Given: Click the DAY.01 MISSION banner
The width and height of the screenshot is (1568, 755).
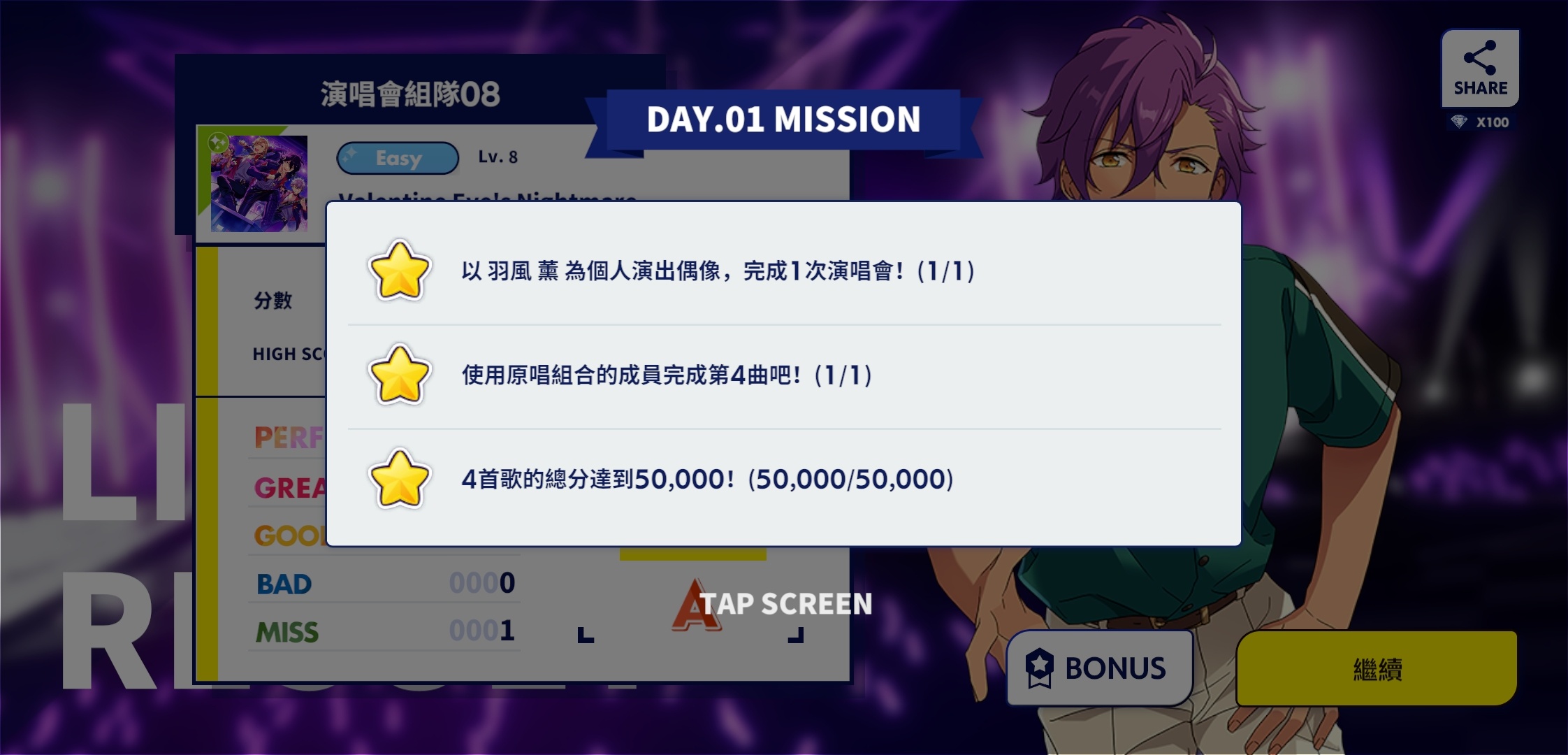Looking at the screenshot, I should click(783, 120).
